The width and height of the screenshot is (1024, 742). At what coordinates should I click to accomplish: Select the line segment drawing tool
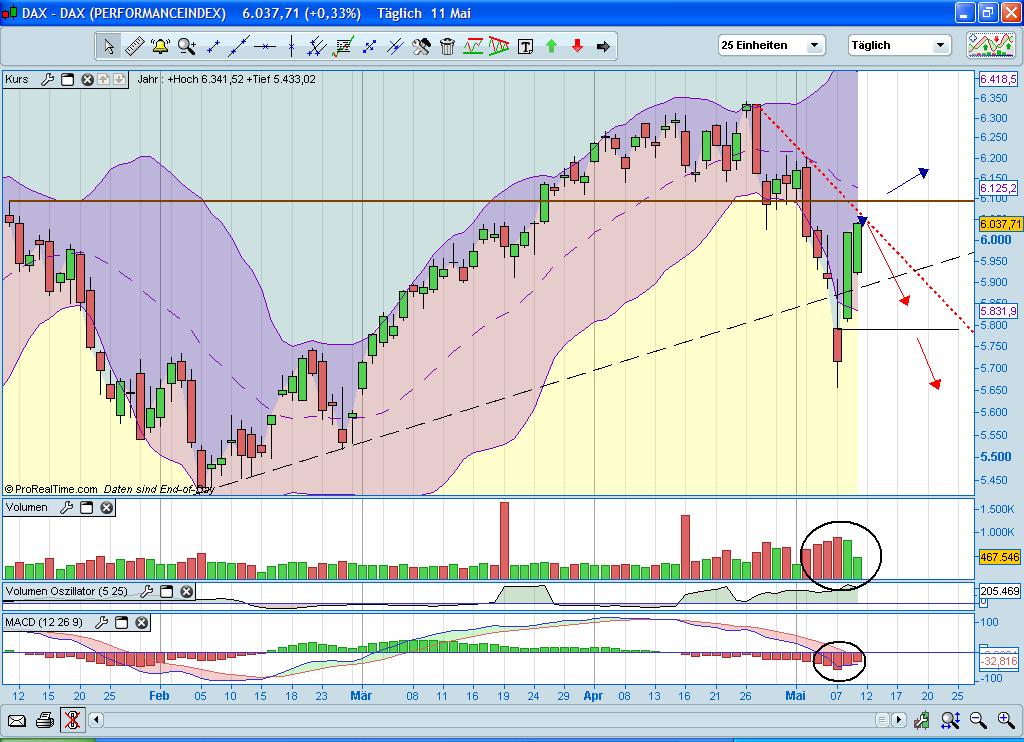pyautogui.click(x=213, y=46)
